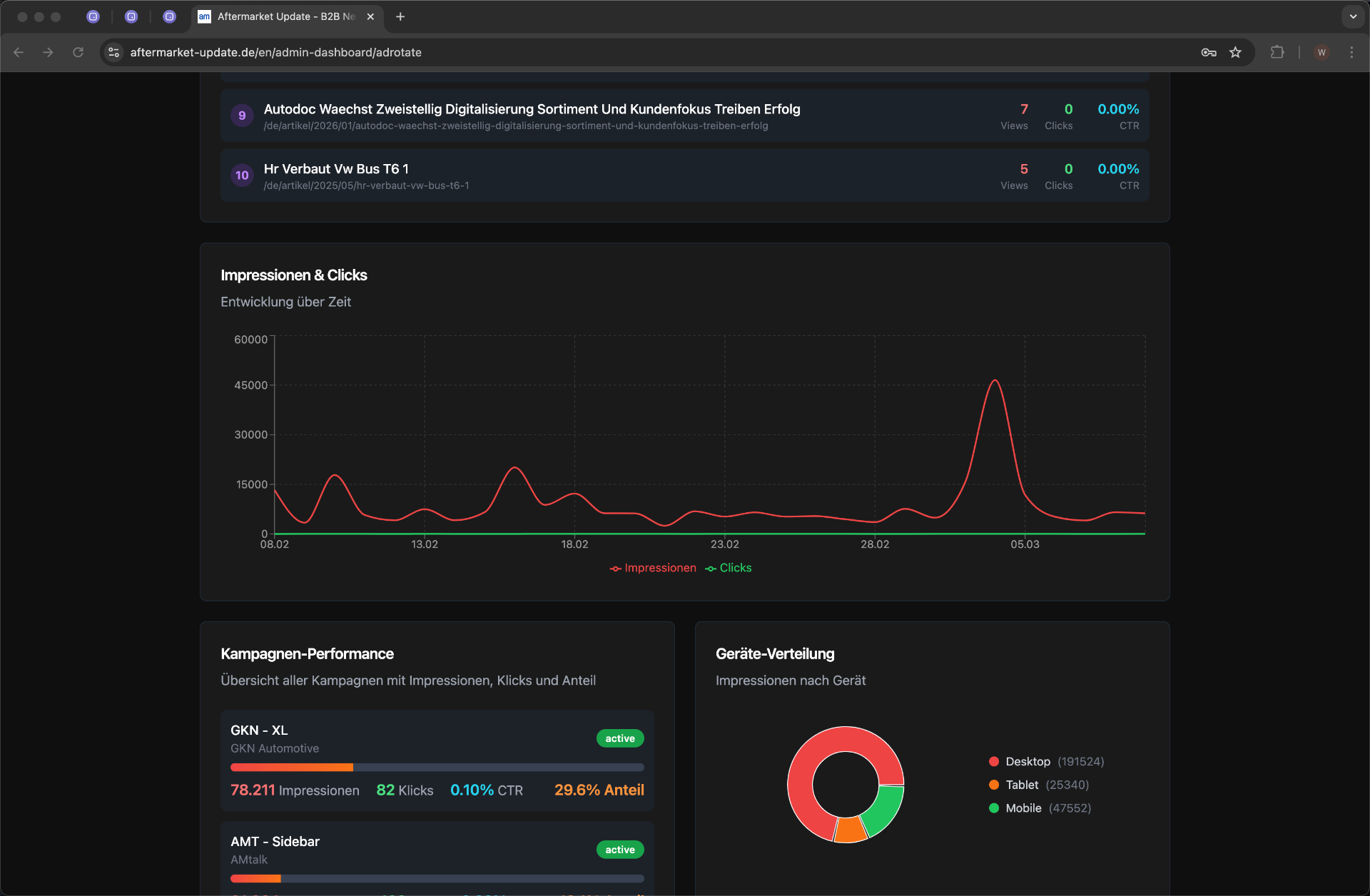Click the Mobile green legend swatch
Viewport: 1370px width, 896px height.
click(x=993, y=808)
